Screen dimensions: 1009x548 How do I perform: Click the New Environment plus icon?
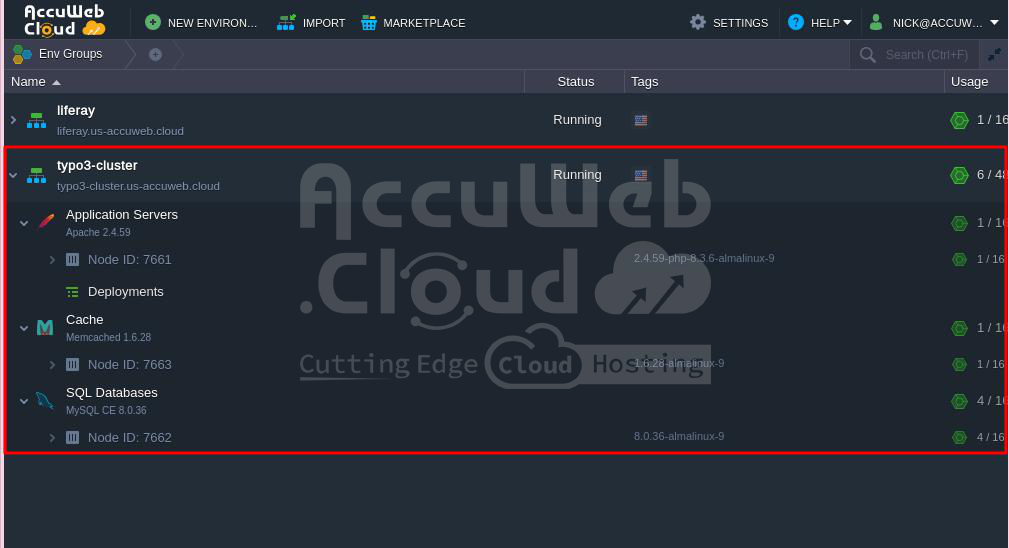point(152,22)
